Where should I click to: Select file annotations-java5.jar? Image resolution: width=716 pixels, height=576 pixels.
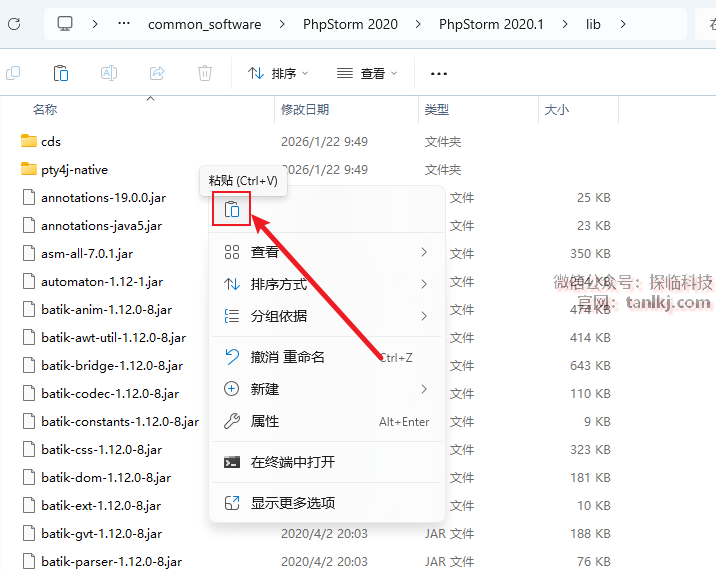coord(101,226)
